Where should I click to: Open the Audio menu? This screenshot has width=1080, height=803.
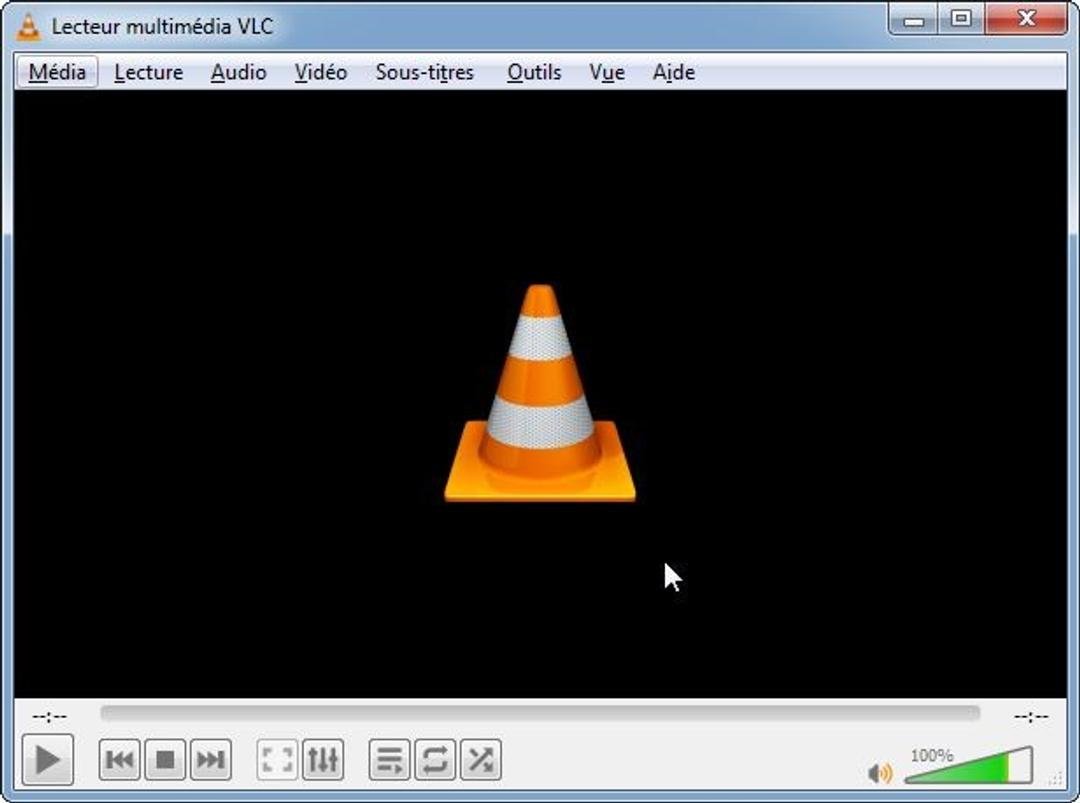pyautogui.click(x=237, y=72)
